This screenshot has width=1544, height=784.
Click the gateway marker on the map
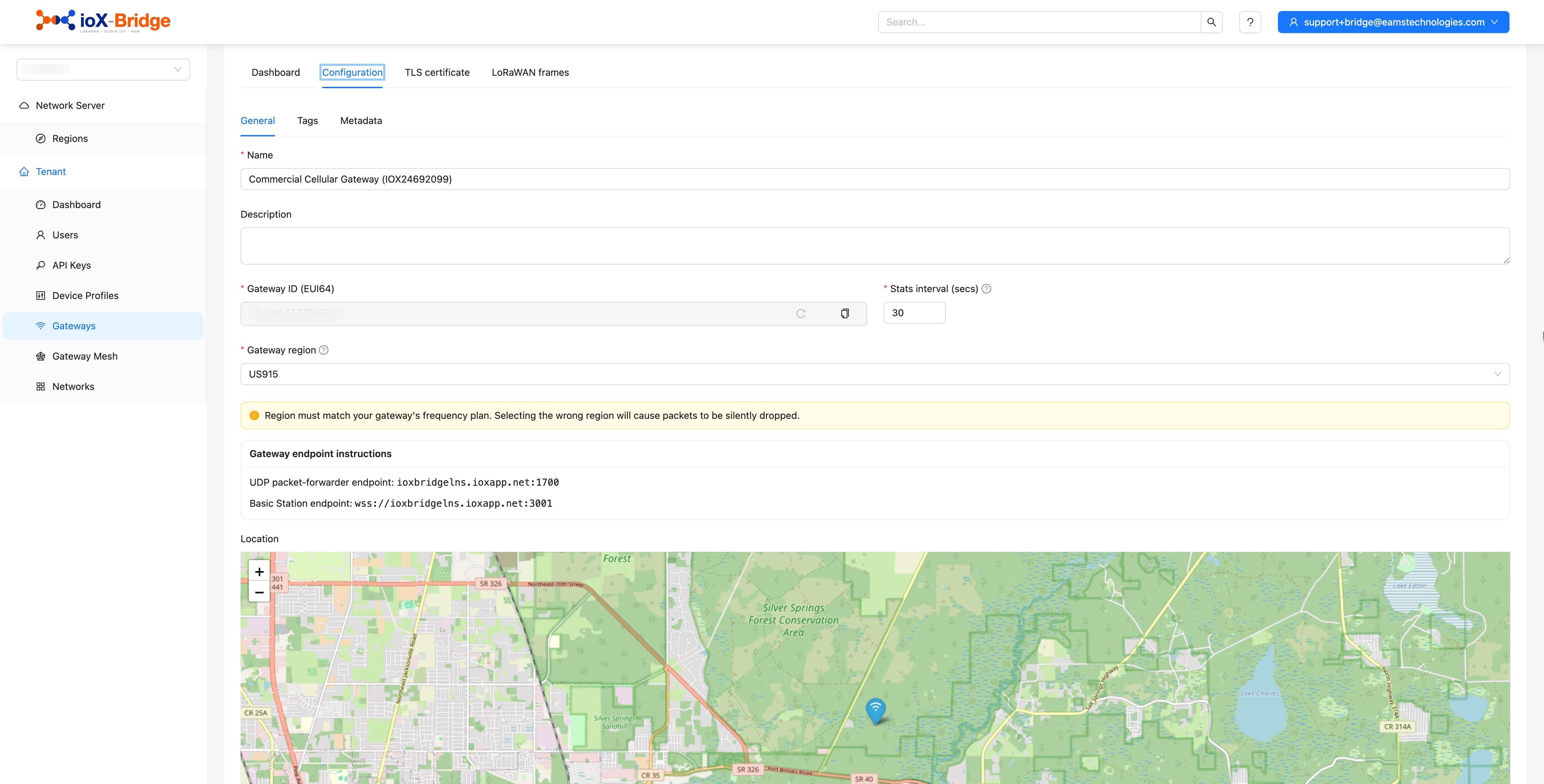pyautogui.click(x=876, y=711)
